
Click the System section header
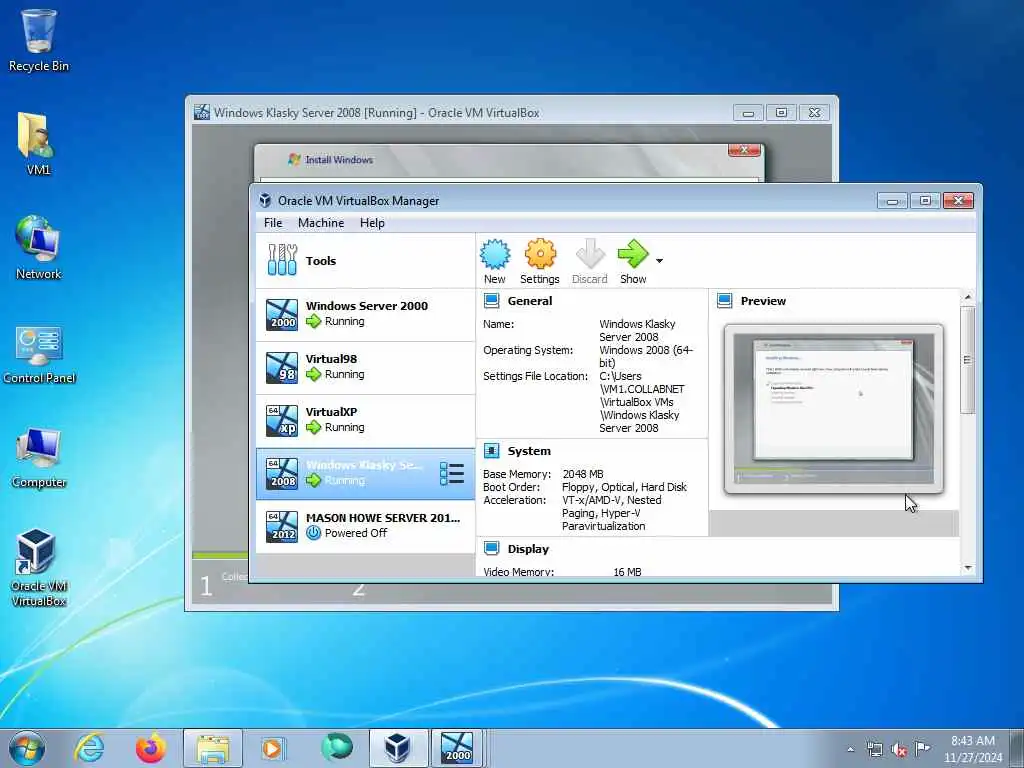pos(529,451)
